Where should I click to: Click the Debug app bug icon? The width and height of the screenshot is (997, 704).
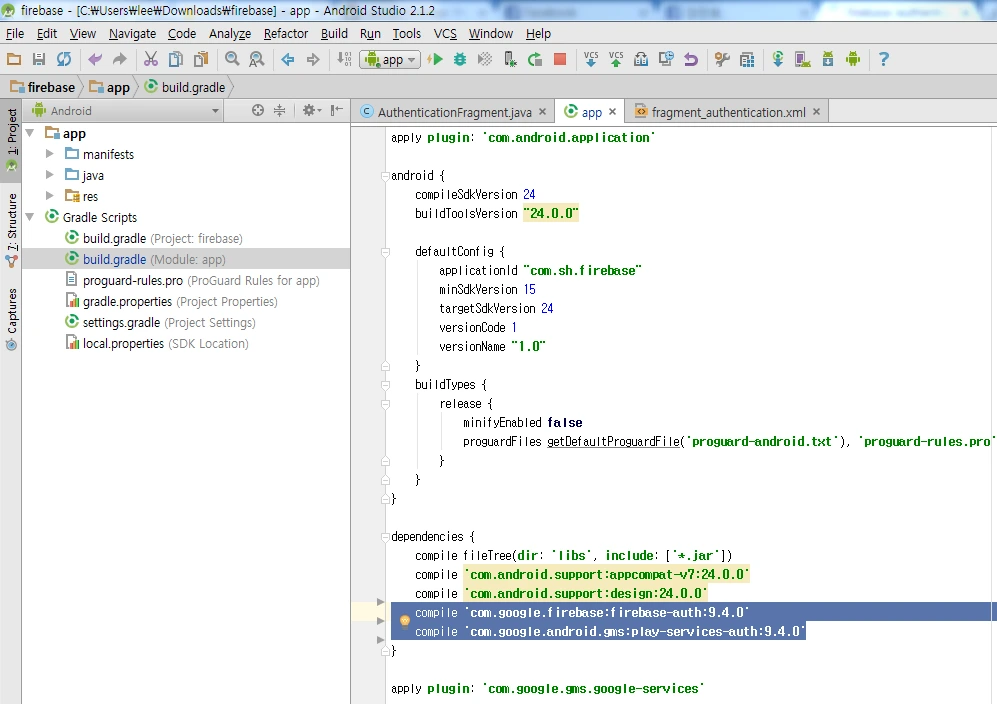pyautogui.click(x=460, y=60)
